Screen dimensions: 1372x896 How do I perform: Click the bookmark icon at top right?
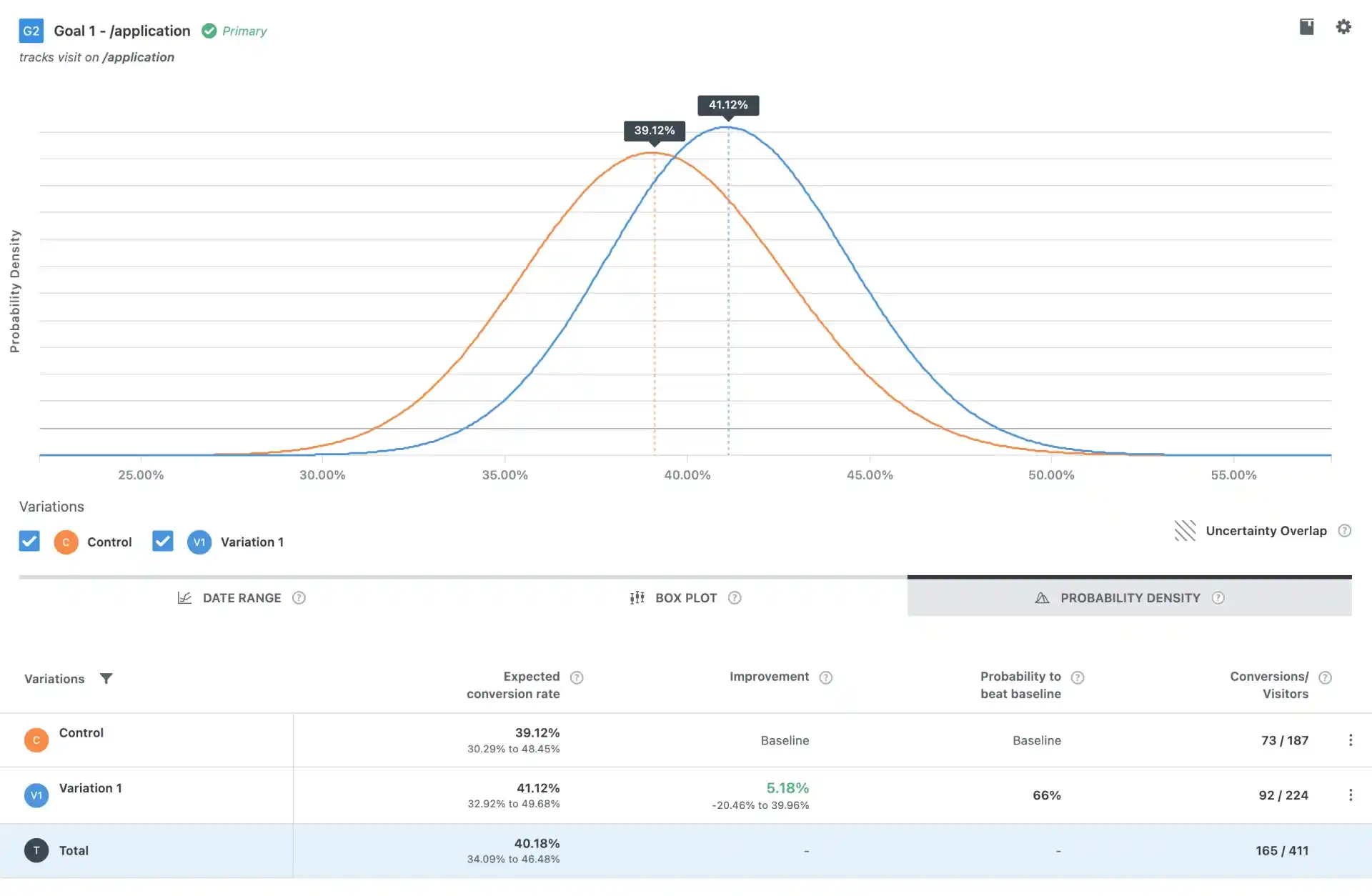pos(1306,27)
